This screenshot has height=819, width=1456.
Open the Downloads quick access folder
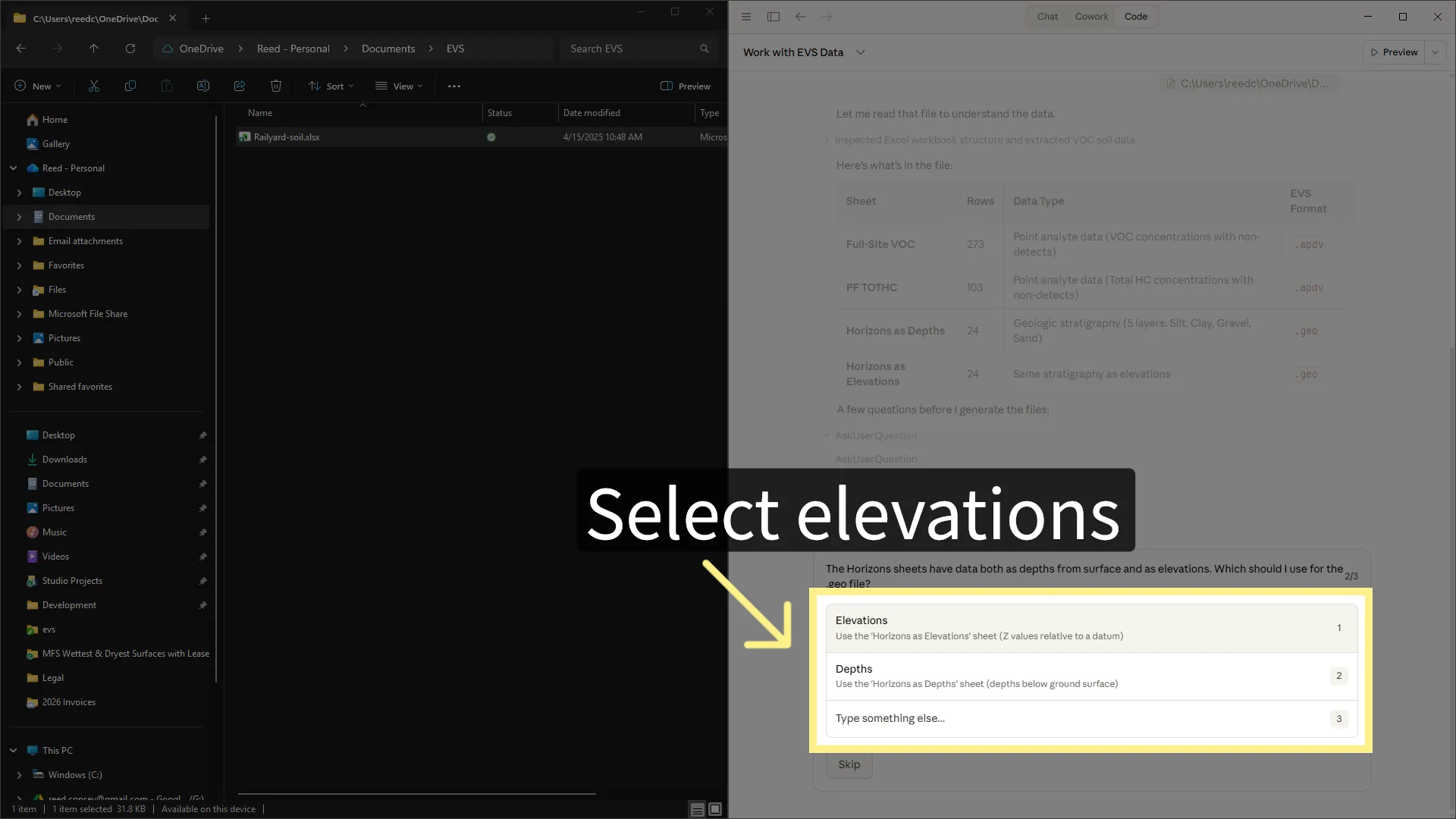(64, 460)
